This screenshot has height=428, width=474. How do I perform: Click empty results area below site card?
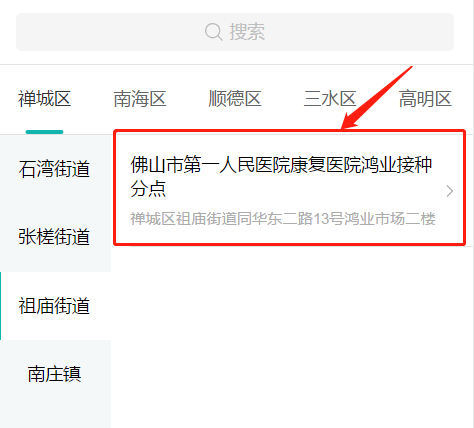(292, 337)
